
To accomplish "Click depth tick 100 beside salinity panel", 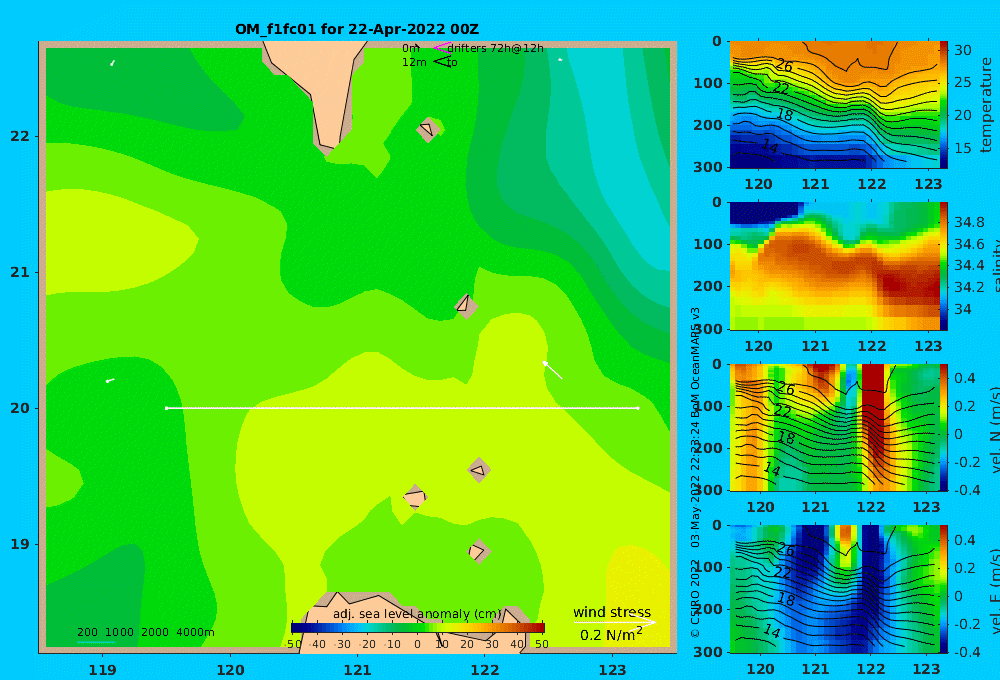I will pos(708,244).
